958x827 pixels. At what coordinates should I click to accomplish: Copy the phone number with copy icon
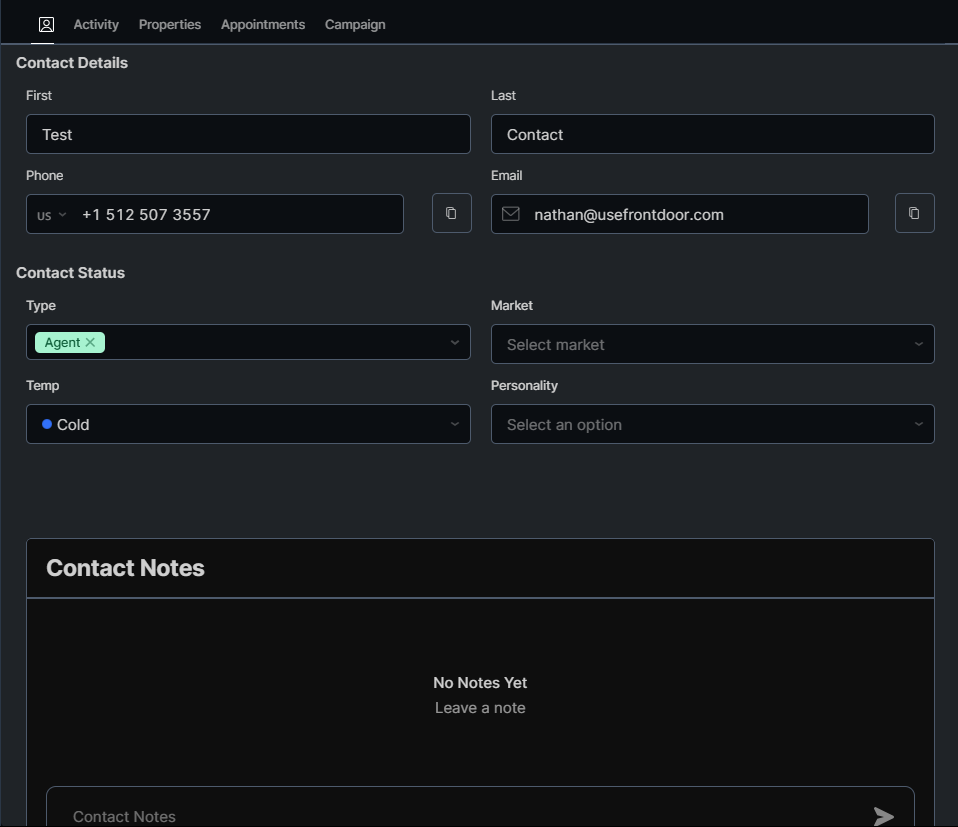[451, 213]
